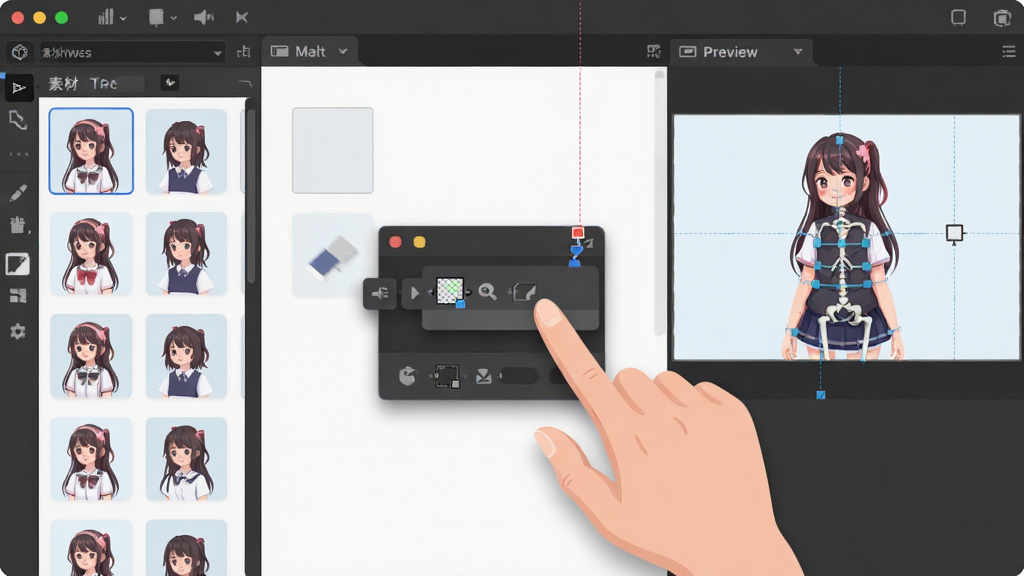Switch to the Preview tab
Image resolution: width=1024 pixels, height=576 pixels.
[741, 52]
